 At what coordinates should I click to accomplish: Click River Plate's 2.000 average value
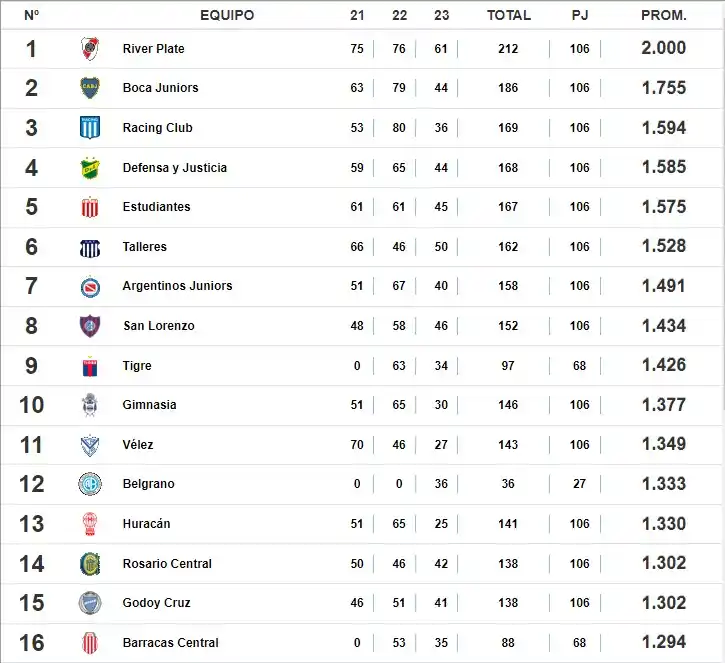click(x=663, y=48)
